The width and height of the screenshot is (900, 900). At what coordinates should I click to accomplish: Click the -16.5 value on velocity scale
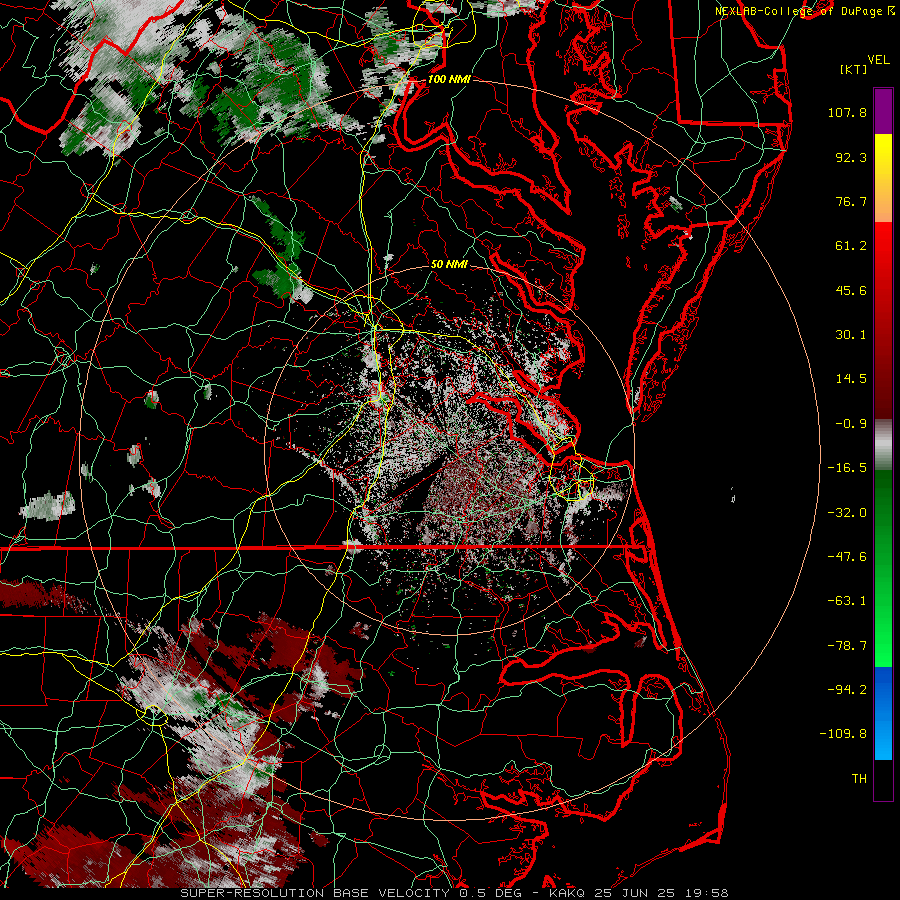847,468
